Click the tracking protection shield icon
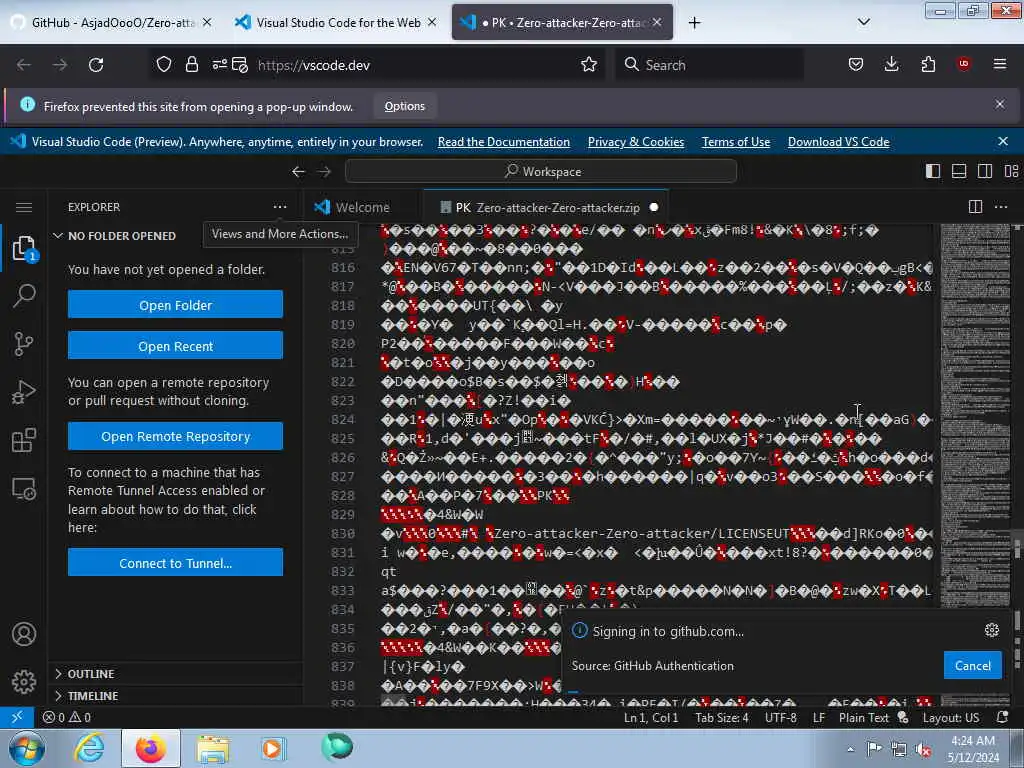 [x=163, y=65]
